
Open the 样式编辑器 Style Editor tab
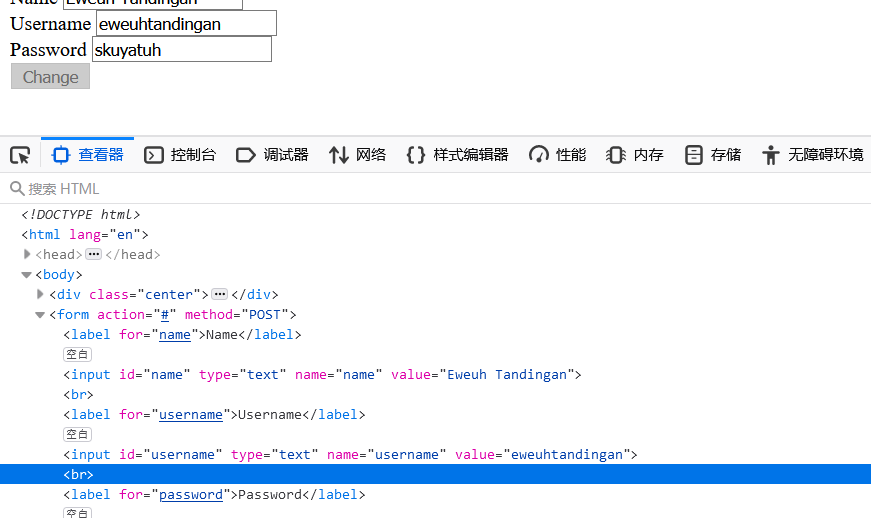point(457,154)
